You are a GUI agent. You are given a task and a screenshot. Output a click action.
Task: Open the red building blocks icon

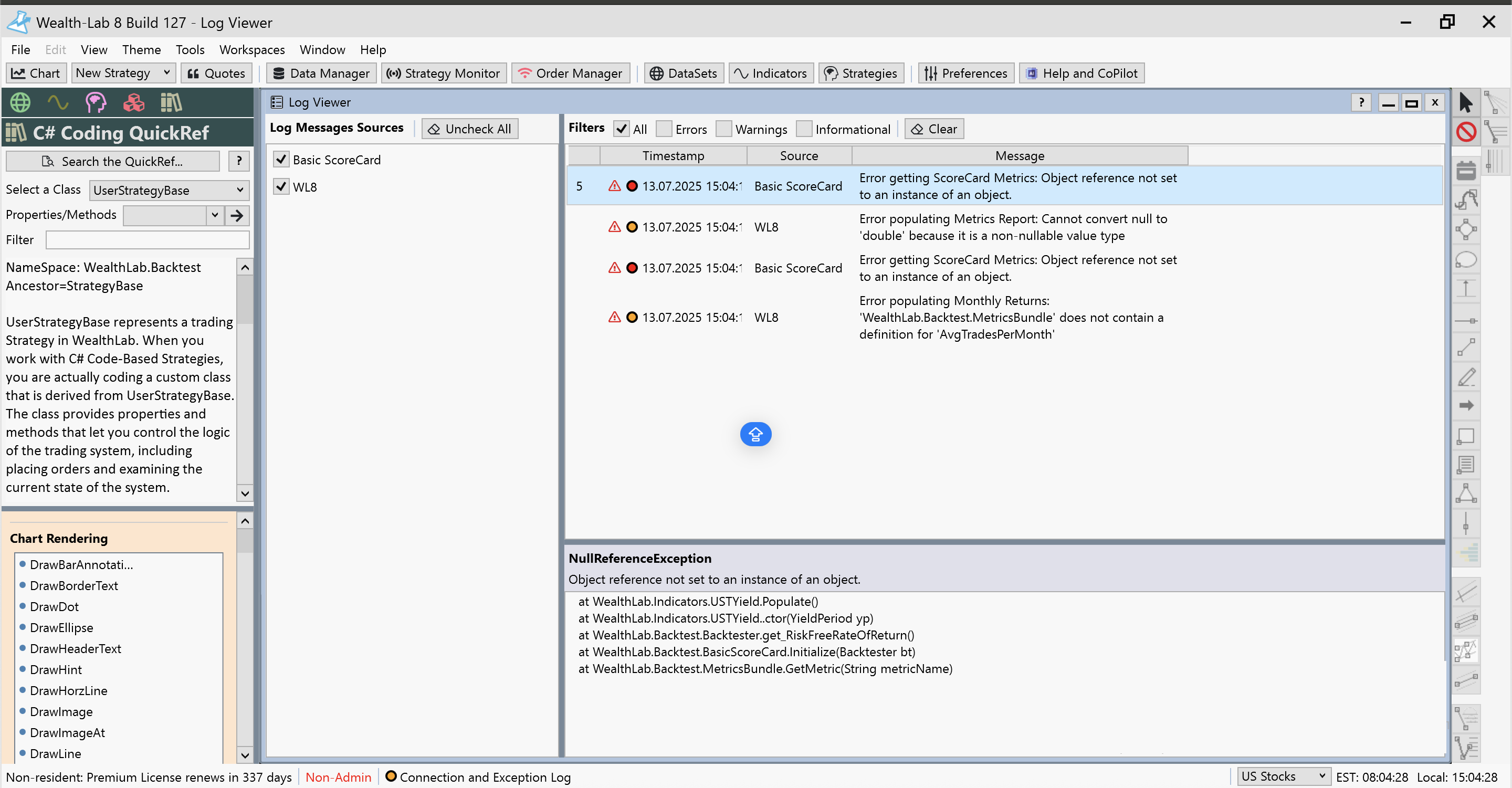[x=133, y=103]
